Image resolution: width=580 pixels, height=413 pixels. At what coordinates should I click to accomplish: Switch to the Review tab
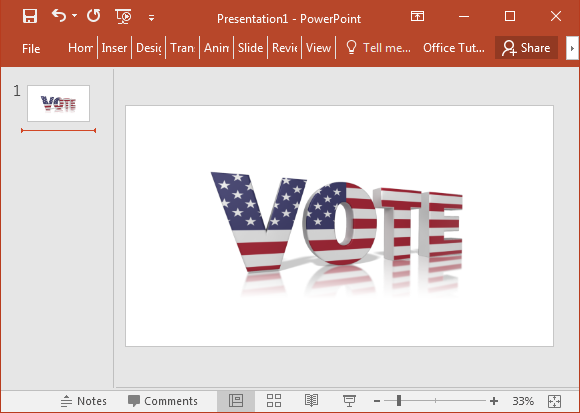click(284, 48)
